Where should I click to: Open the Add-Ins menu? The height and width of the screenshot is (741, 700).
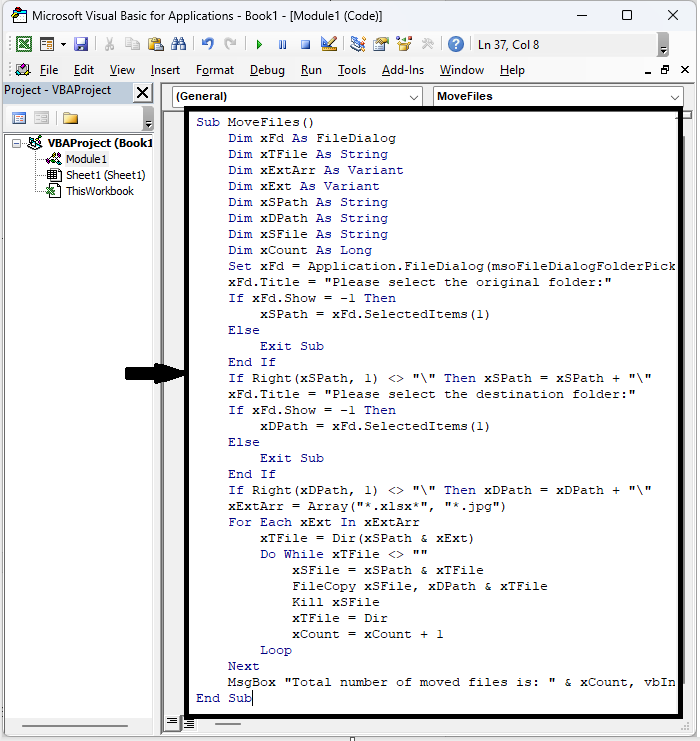403,70
